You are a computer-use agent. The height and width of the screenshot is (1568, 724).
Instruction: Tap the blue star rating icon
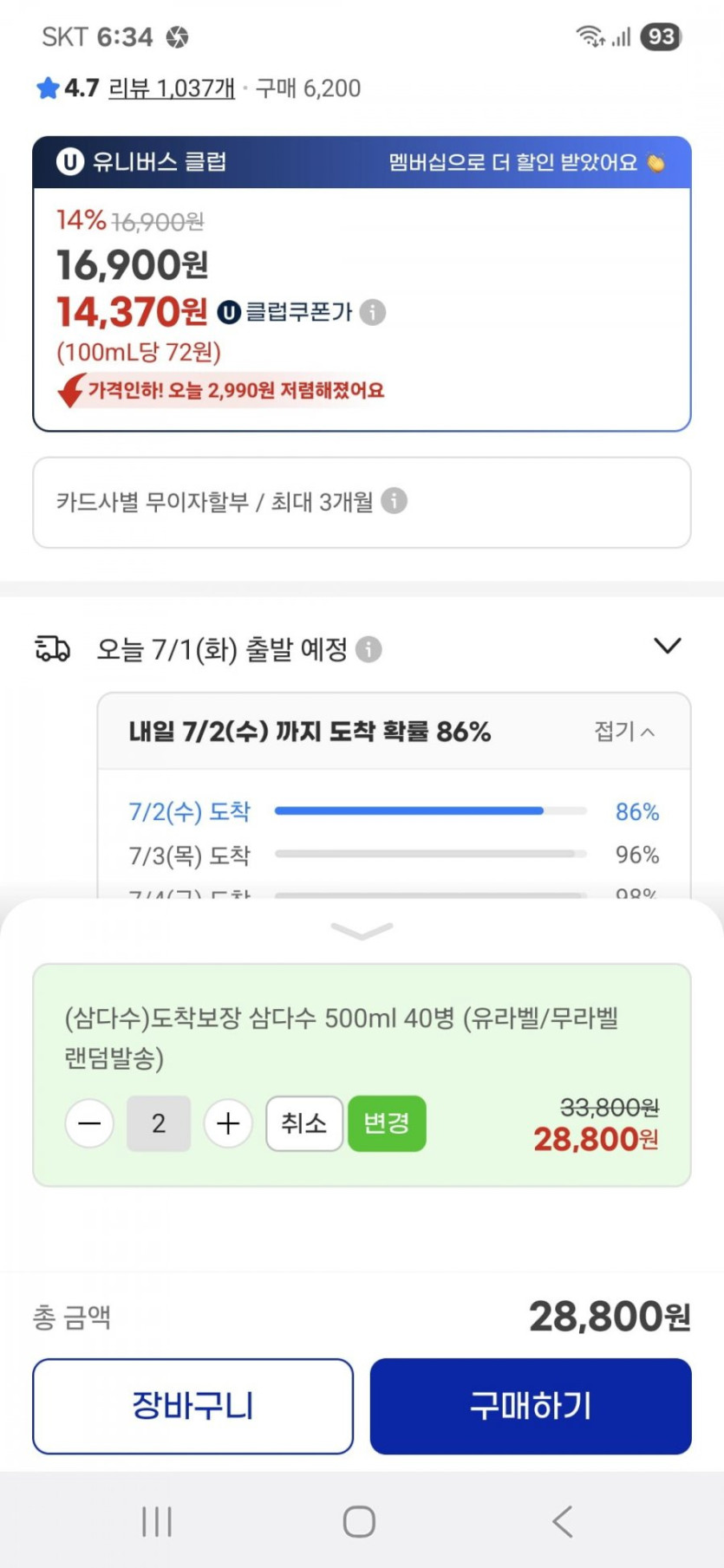coord(48,88)
